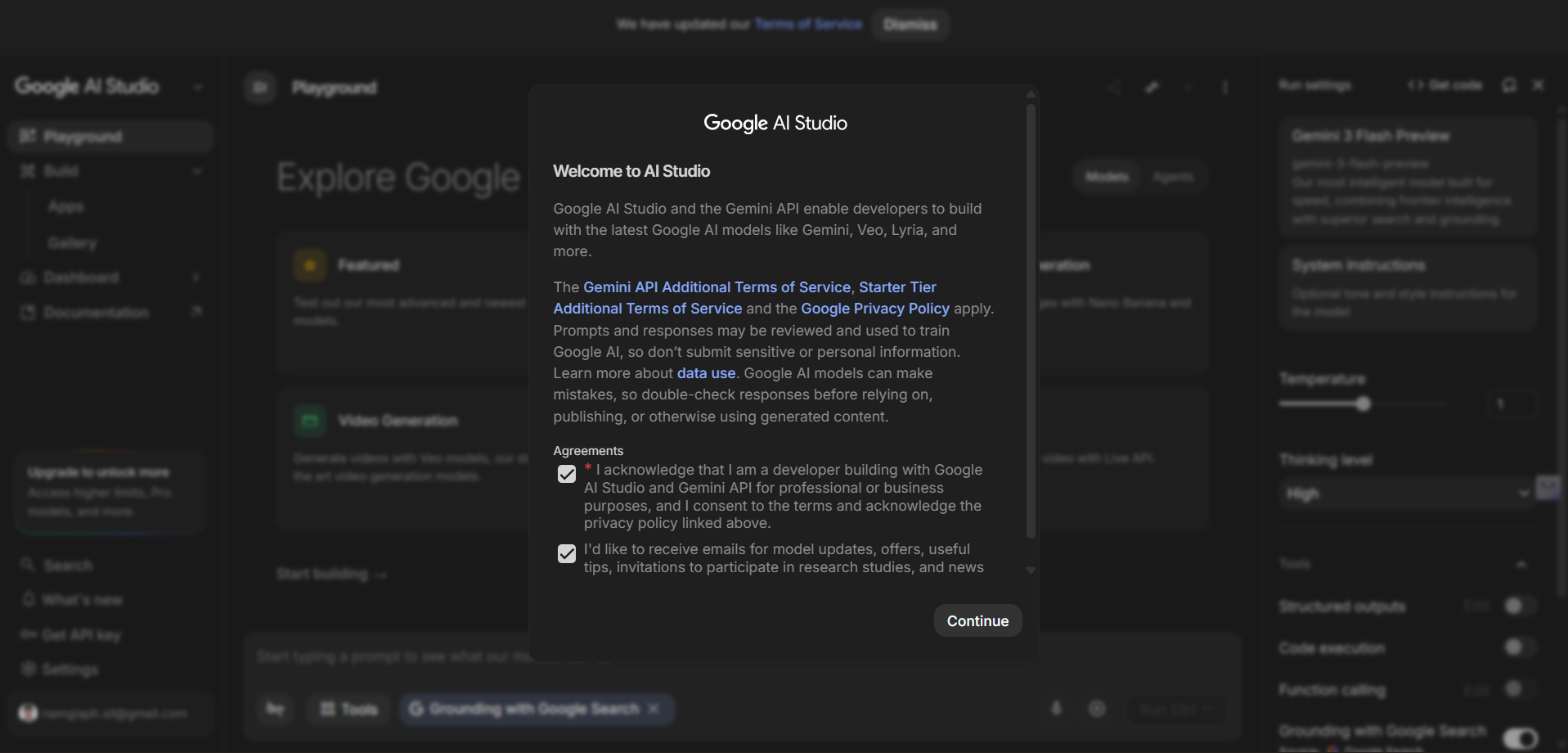The image size is (1568, 753).
Task: Click the Google G icon on Grounding chip
Action: click(416, 709)
